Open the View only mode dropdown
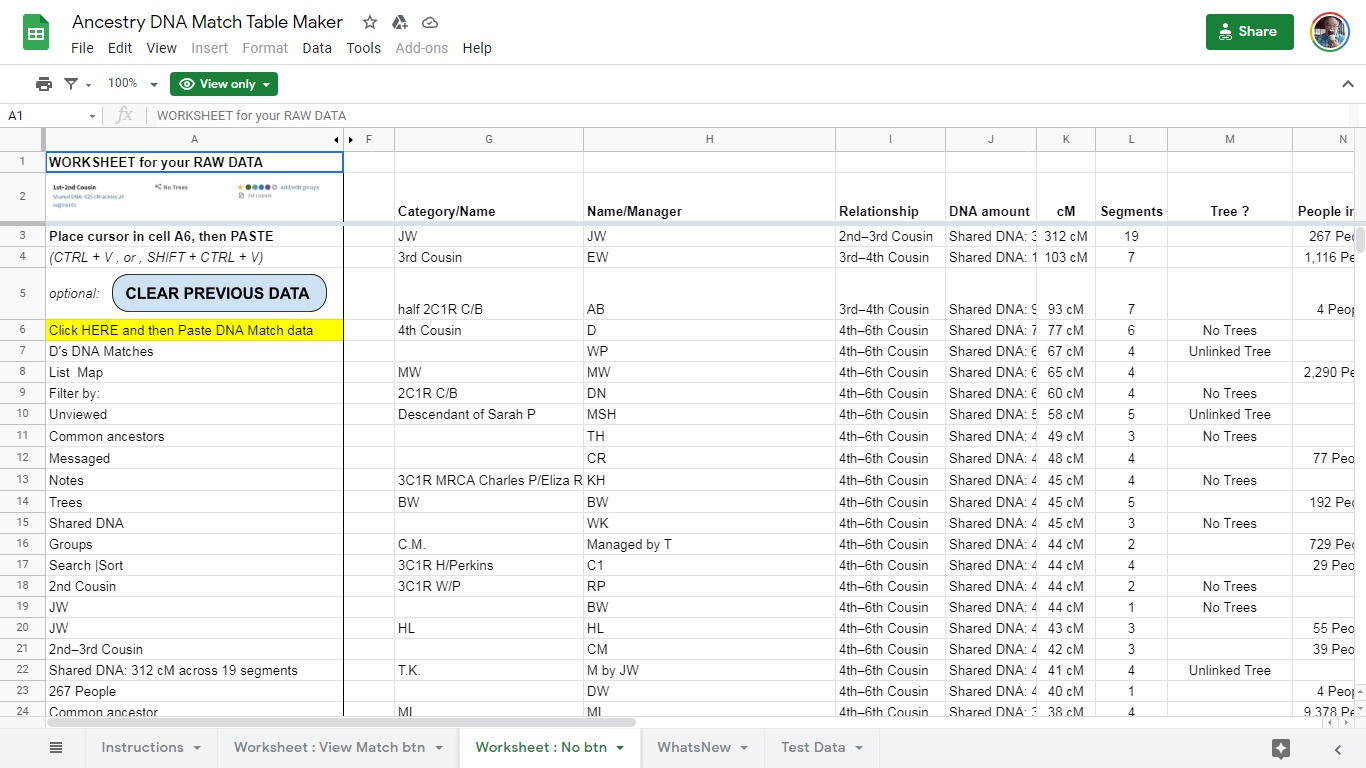Image resolution: width=1366 pixels, height=768 pixels. [x=223, y=83]
